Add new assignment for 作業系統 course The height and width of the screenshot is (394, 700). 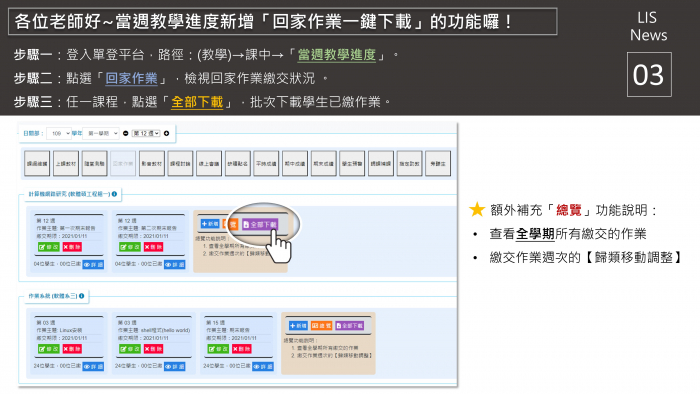click(298, 326)
